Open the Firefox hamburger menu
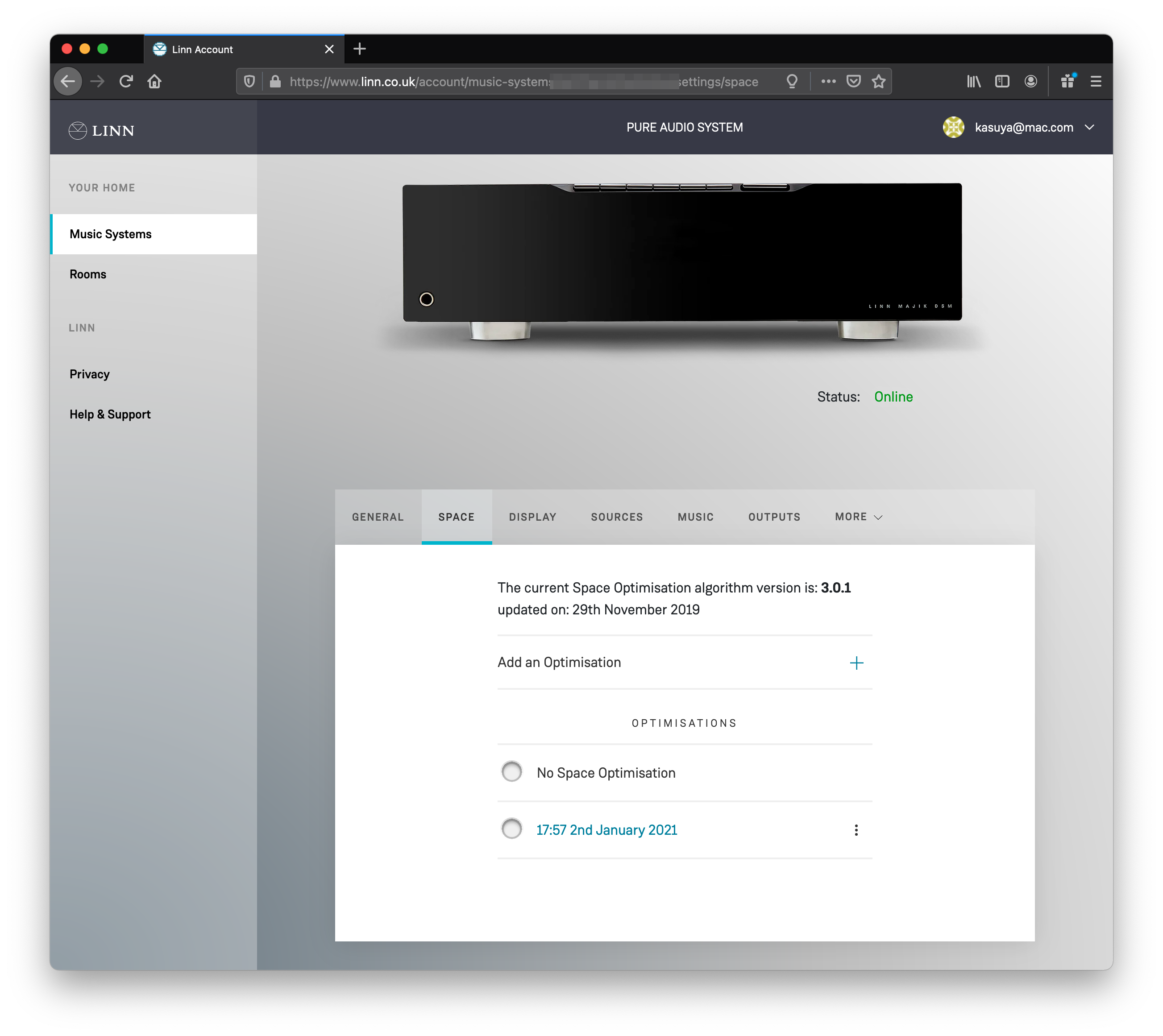This screenshot has height=1036, width=1163. (1096, 81)
